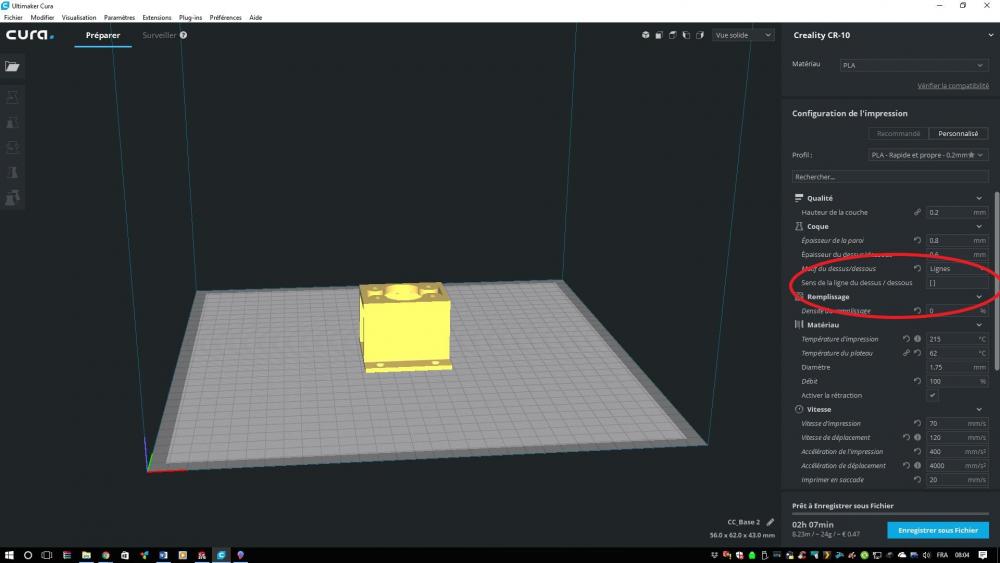Switch to front camera view icon
The image size is (1000, 563).
point(659,35)
